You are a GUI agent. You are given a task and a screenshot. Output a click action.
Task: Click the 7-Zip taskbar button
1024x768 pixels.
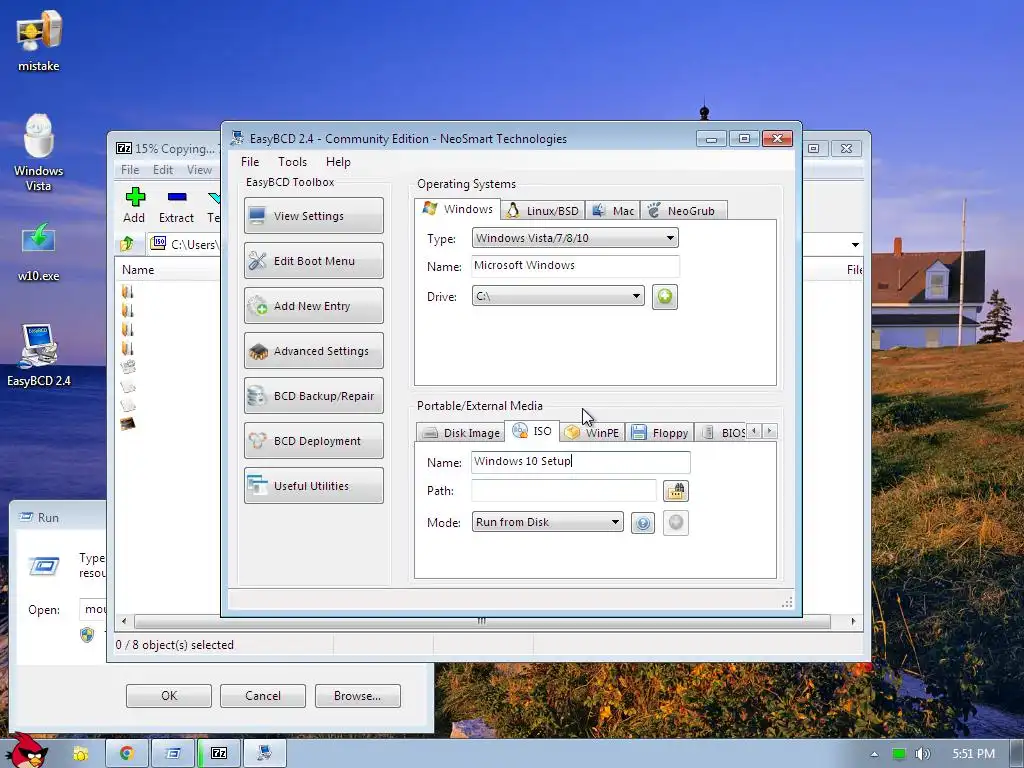219,754
